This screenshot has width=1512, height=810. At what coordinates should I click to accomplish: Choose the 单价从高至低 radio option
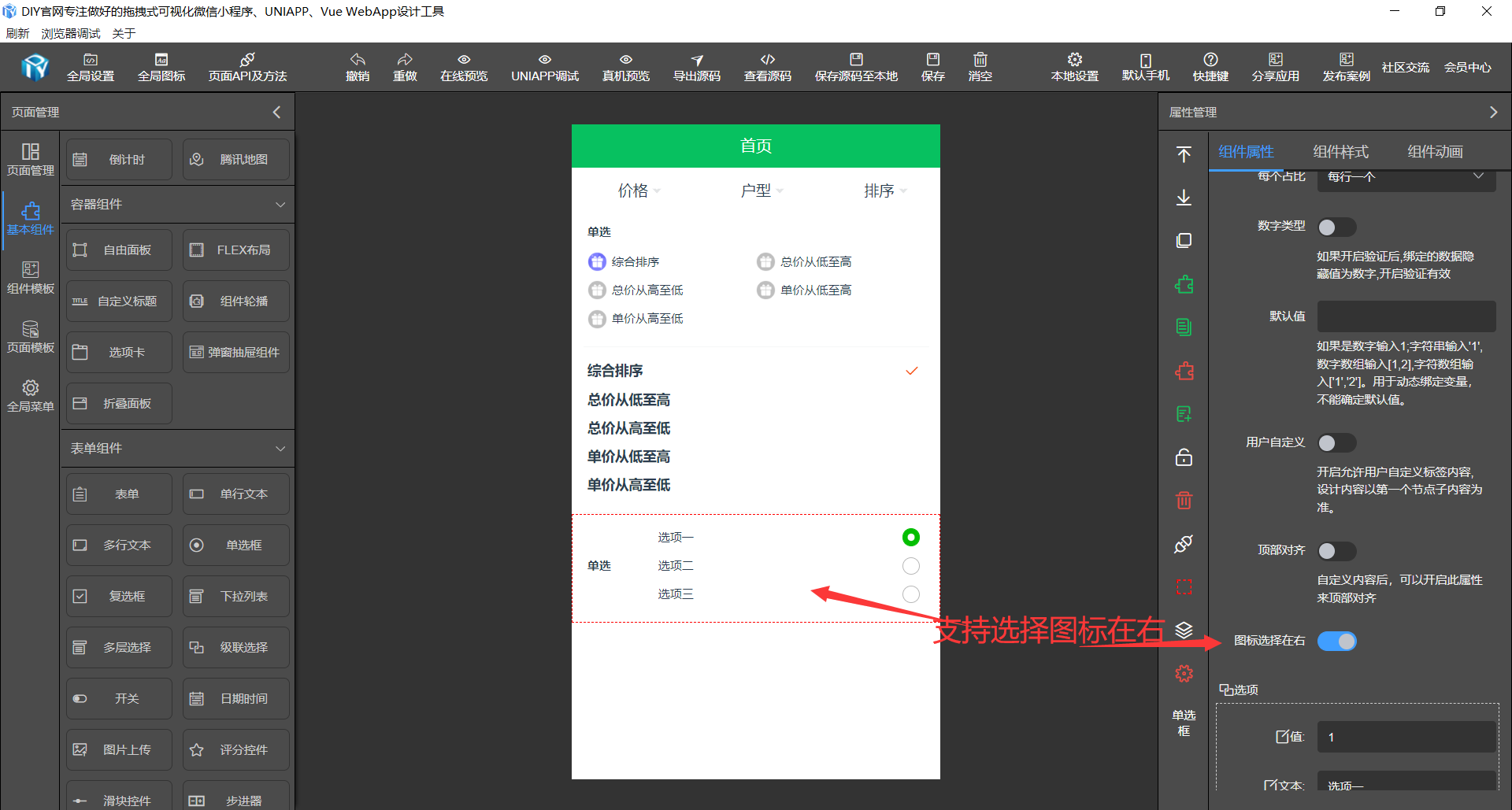597,319
